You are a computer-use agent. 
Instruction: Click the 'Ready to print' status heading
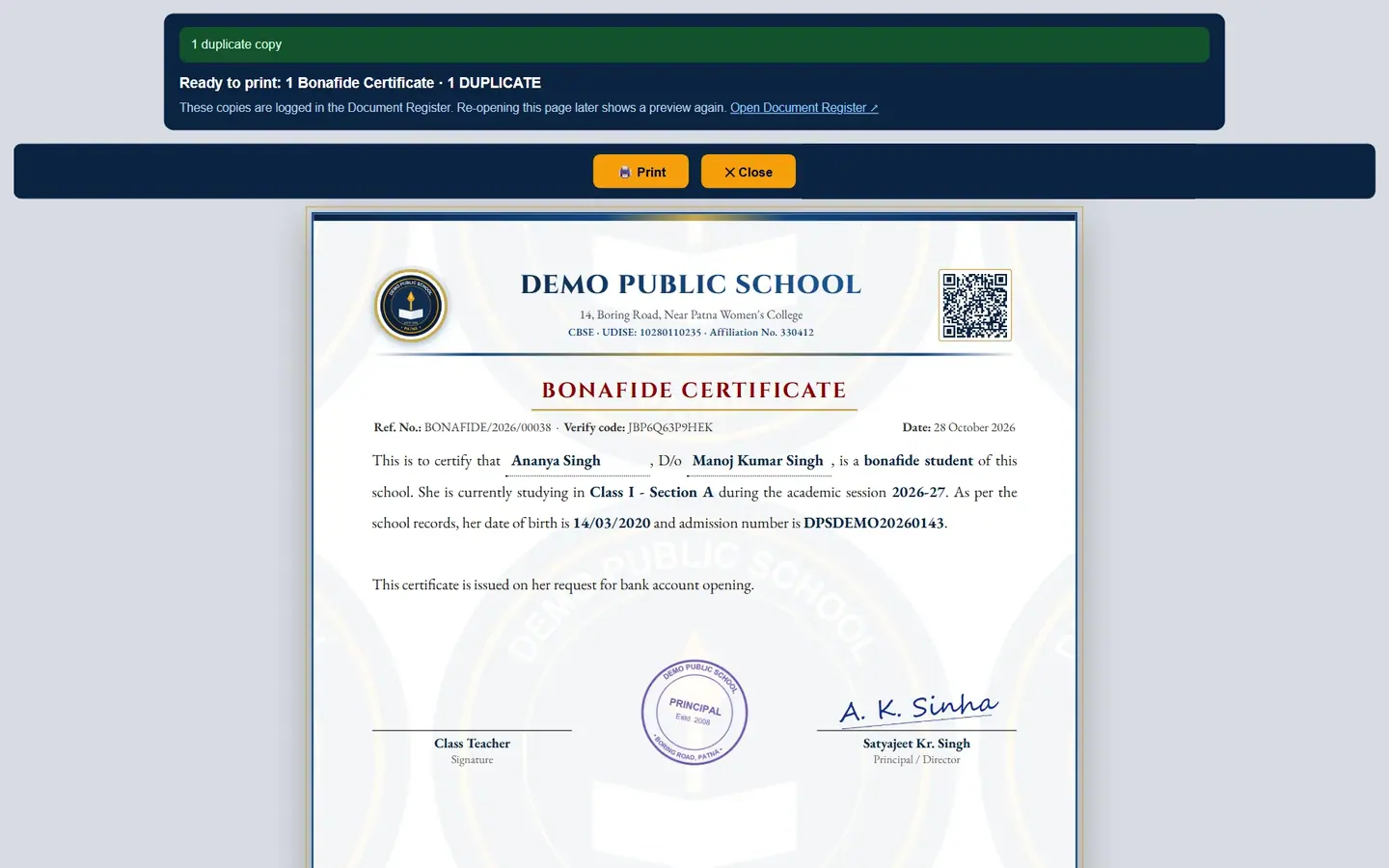[360, 83]
